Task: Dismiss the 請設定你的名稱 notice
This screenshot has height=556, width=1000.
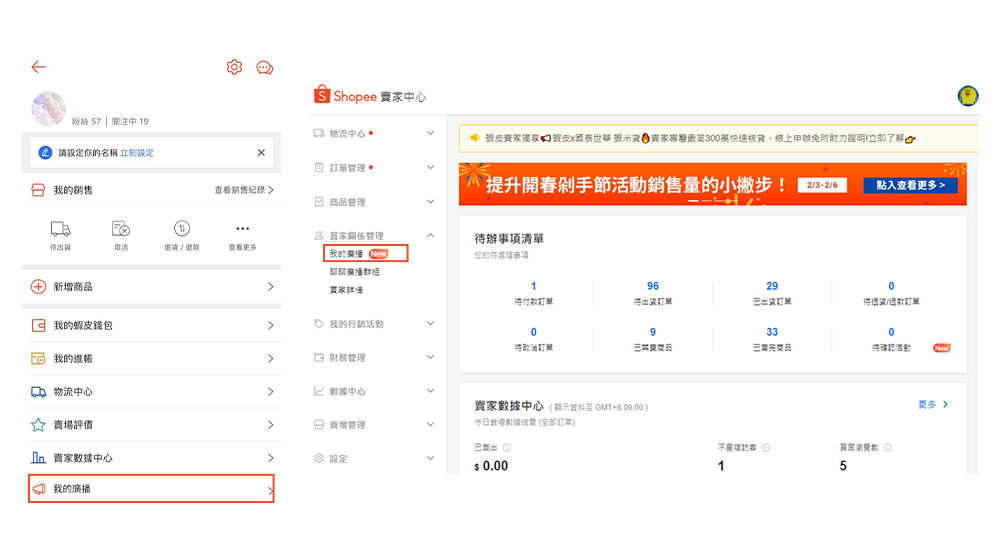Action: 261,153
